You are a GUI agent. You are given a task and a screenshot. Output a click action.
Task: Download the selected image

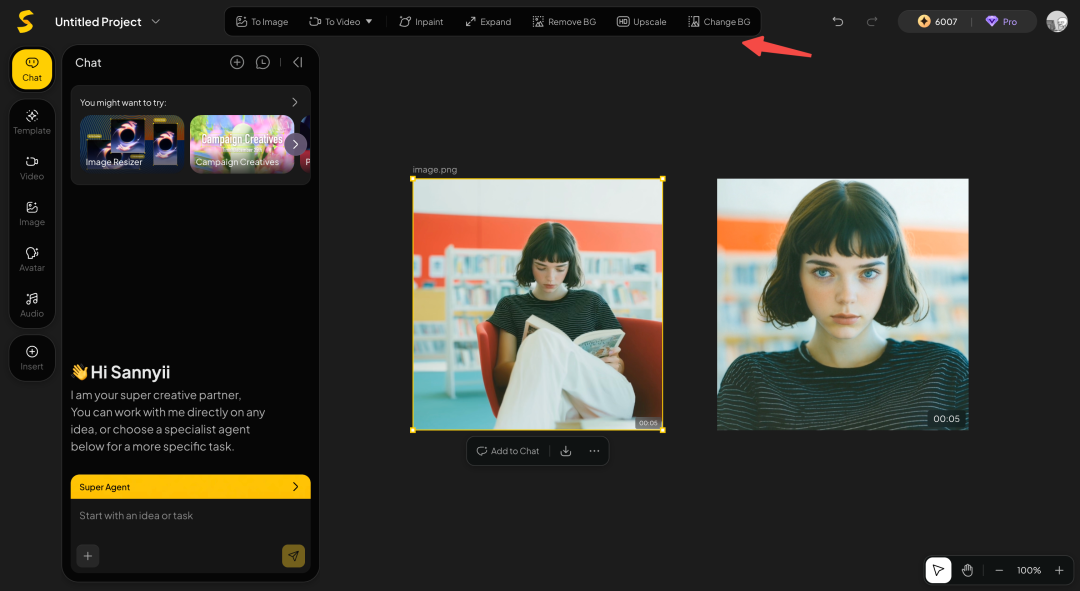[566, 451]
